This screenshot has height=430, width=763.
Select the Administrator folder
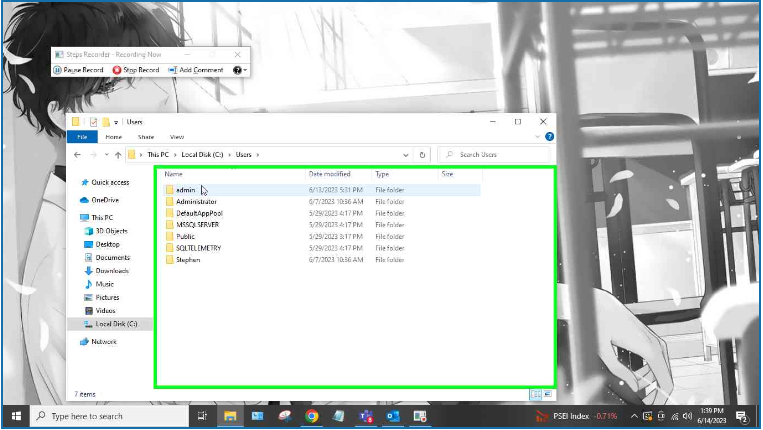coord(197,201)
